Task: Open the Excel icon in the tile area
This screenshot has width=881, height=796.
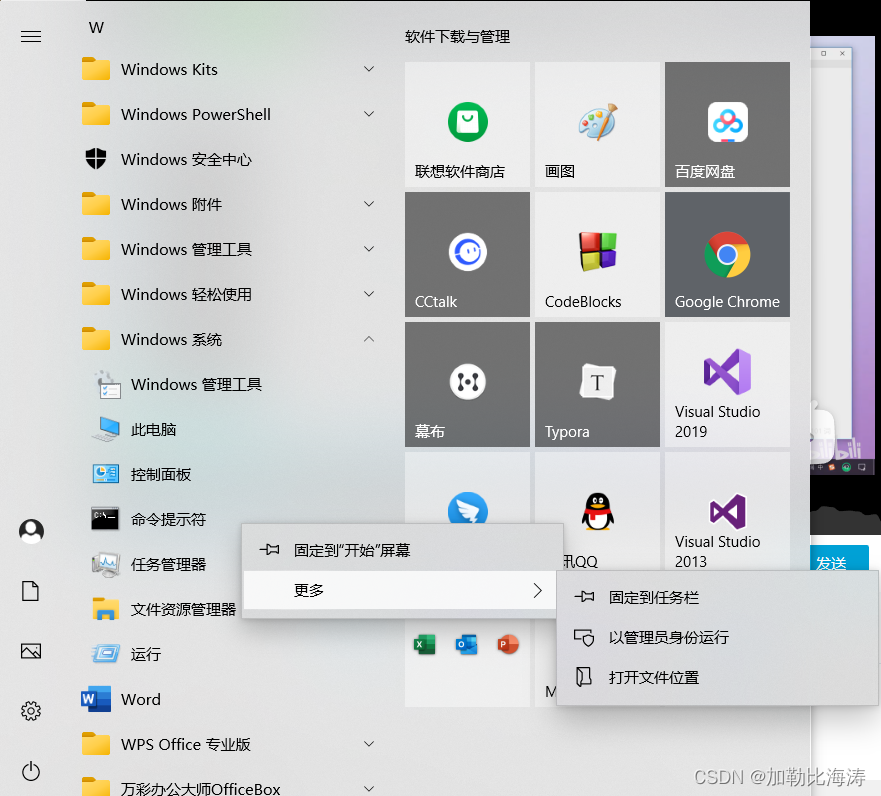Action: 424,644
